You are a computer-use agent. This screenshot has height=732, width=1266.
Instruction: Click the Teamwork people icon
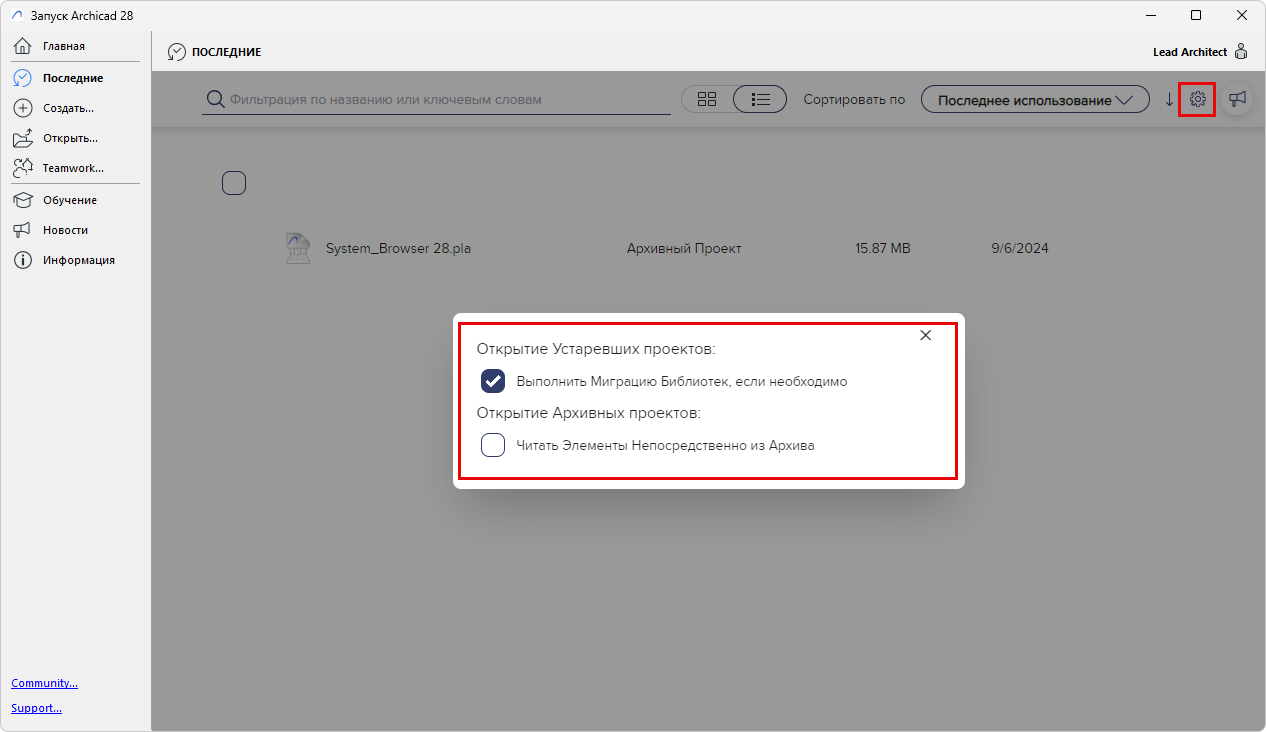(x=22, y=168)
